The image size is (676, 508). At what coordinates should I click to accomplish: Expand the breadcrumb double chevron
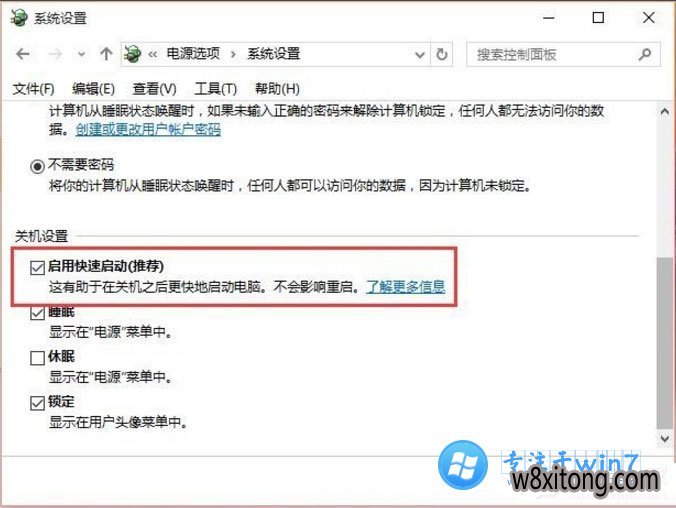[152, 54]
